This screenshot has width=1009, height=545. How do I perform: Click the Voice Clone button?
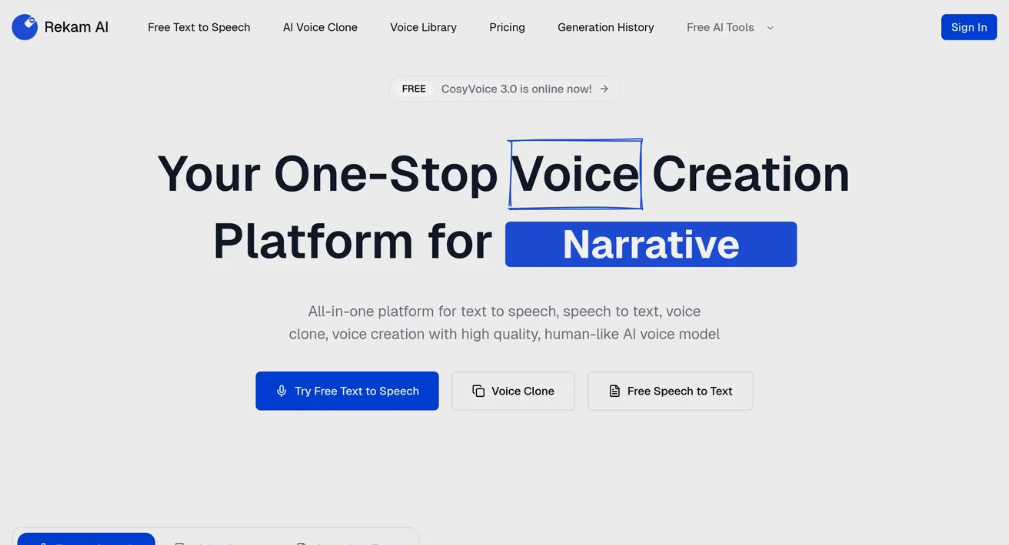coord(513,391)
